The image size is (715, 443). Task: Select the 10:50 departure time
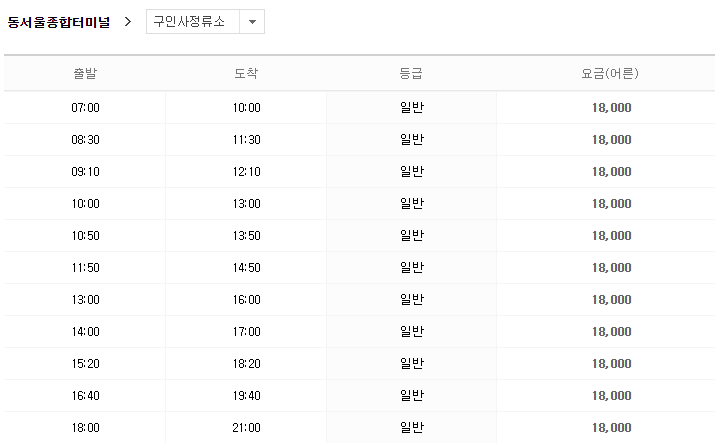pyautogui.click(x=85, y=236)
